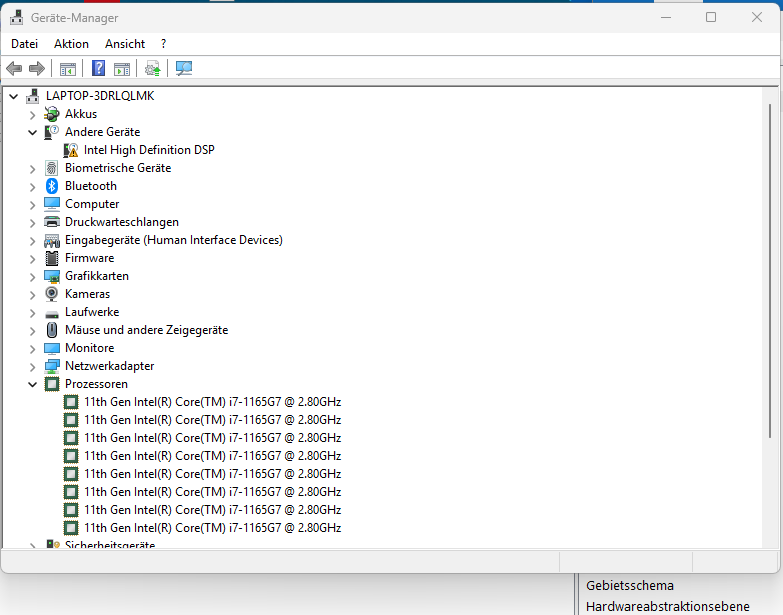Show or hide the console tree toolbar icon
This screenshot has height=615, width=783.
pos(67,69)
